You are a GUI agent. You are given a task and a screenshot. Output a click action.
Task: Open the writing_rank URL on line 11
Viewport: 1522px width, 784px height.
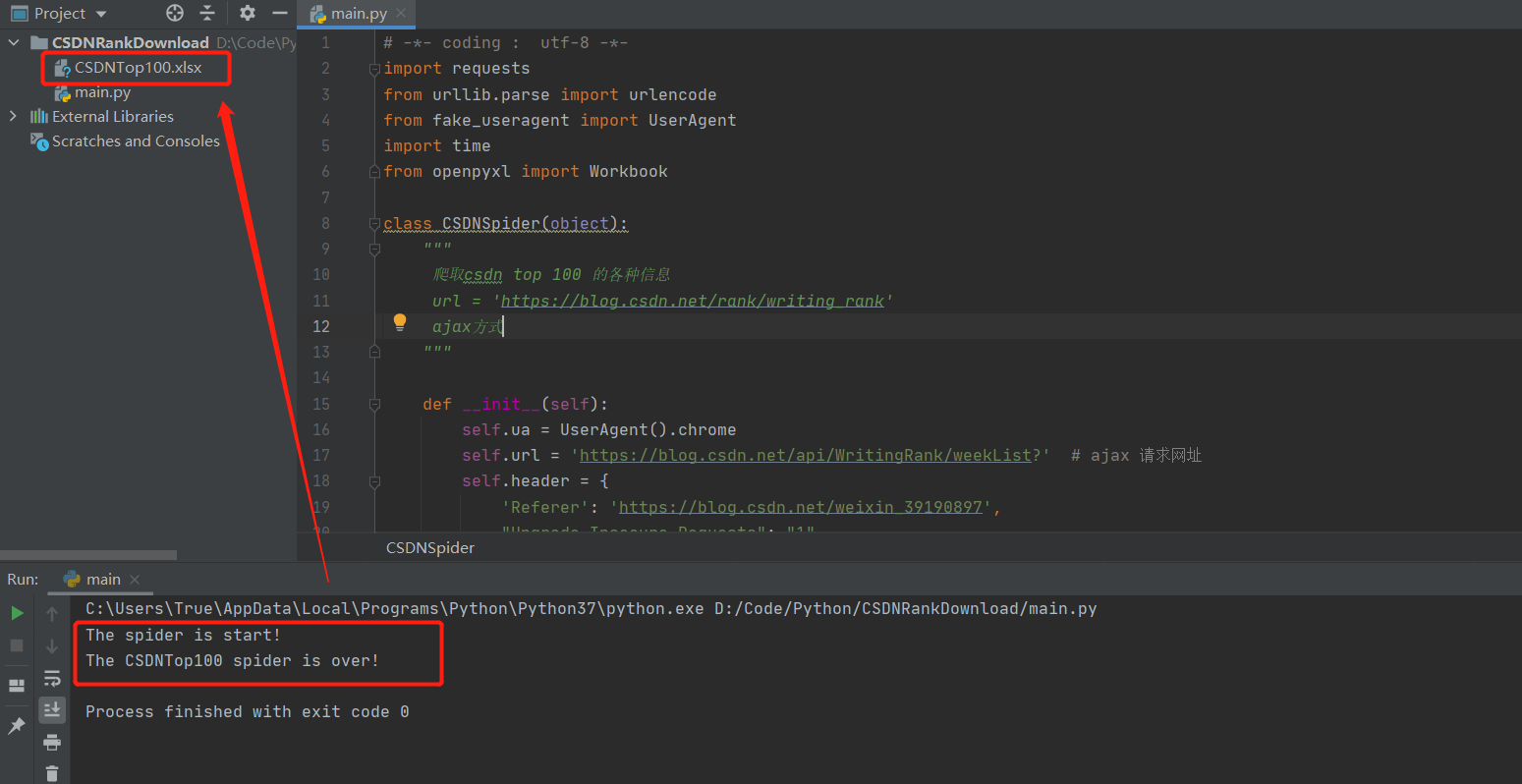[x=692, y=301]
